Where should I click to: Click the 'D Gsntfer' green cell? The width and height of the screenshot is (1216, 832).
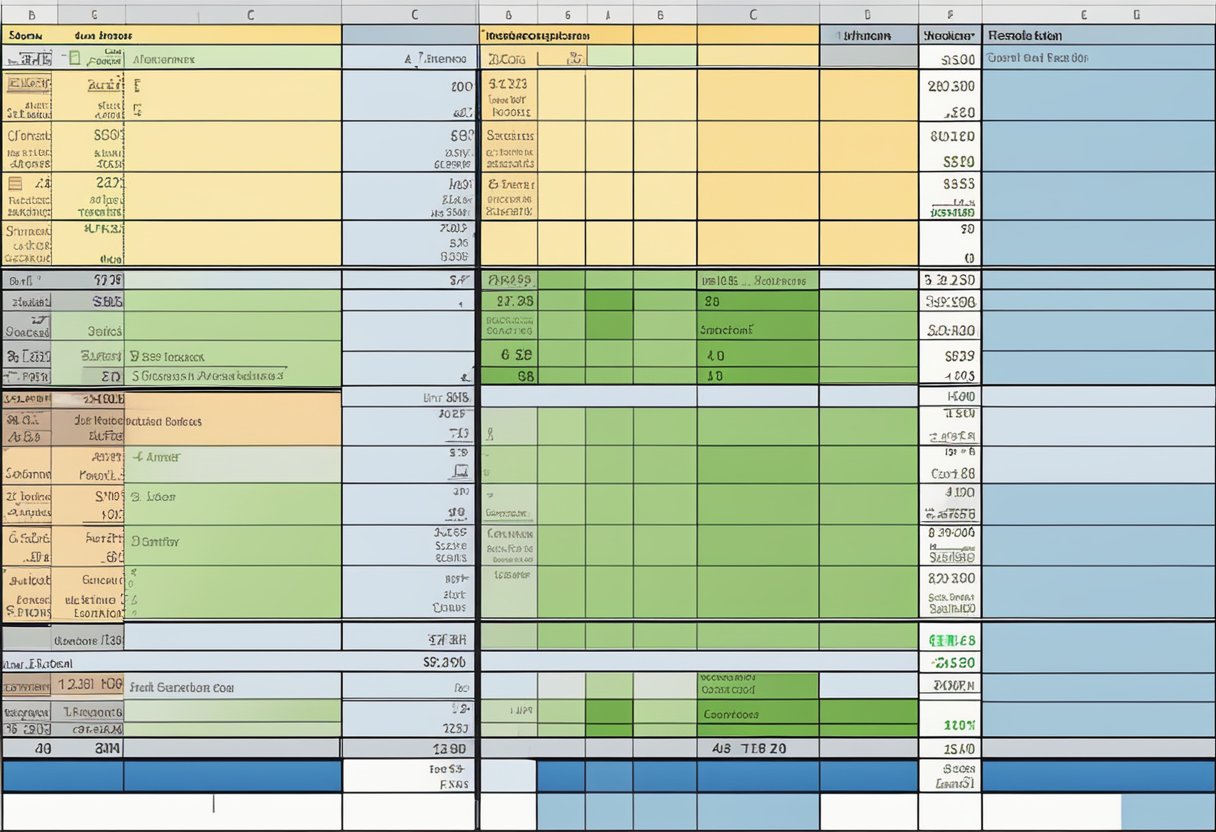tap(155, 541)
